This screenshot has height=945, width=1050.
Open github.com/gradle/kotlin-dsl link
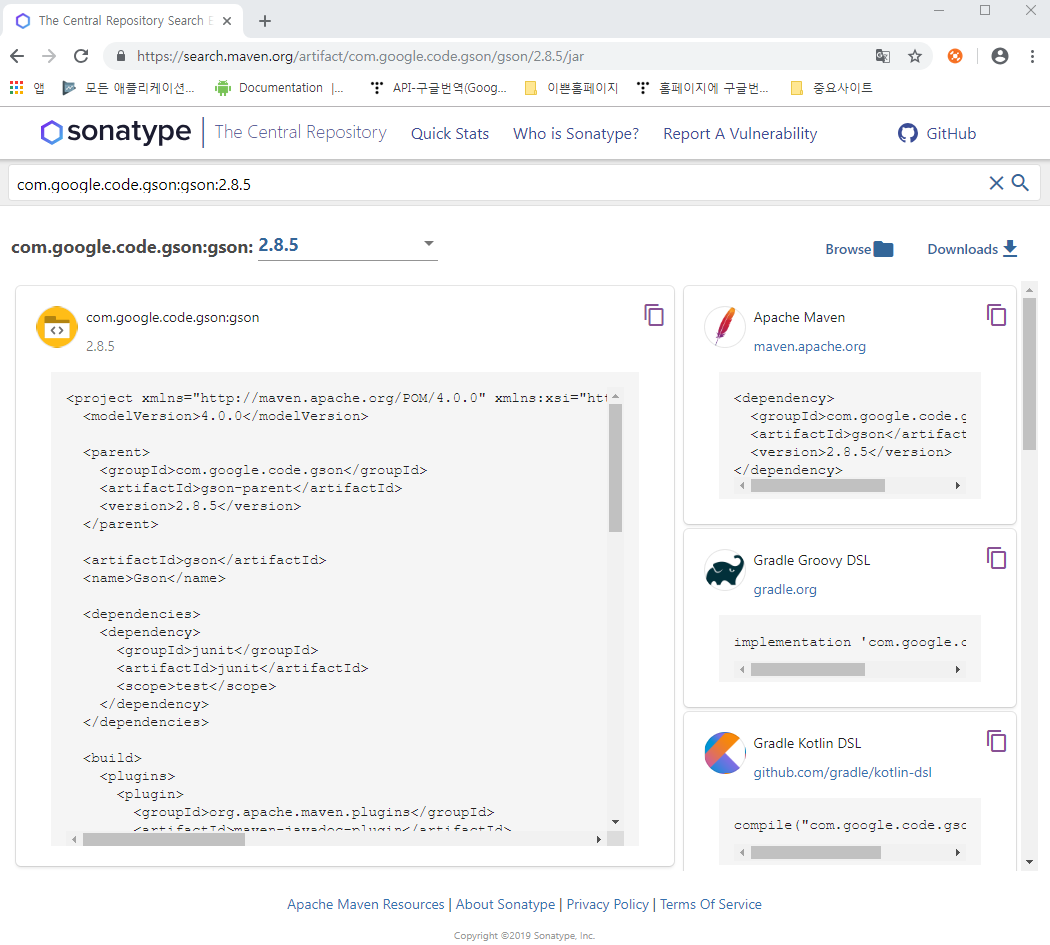(x=842, y=772)
